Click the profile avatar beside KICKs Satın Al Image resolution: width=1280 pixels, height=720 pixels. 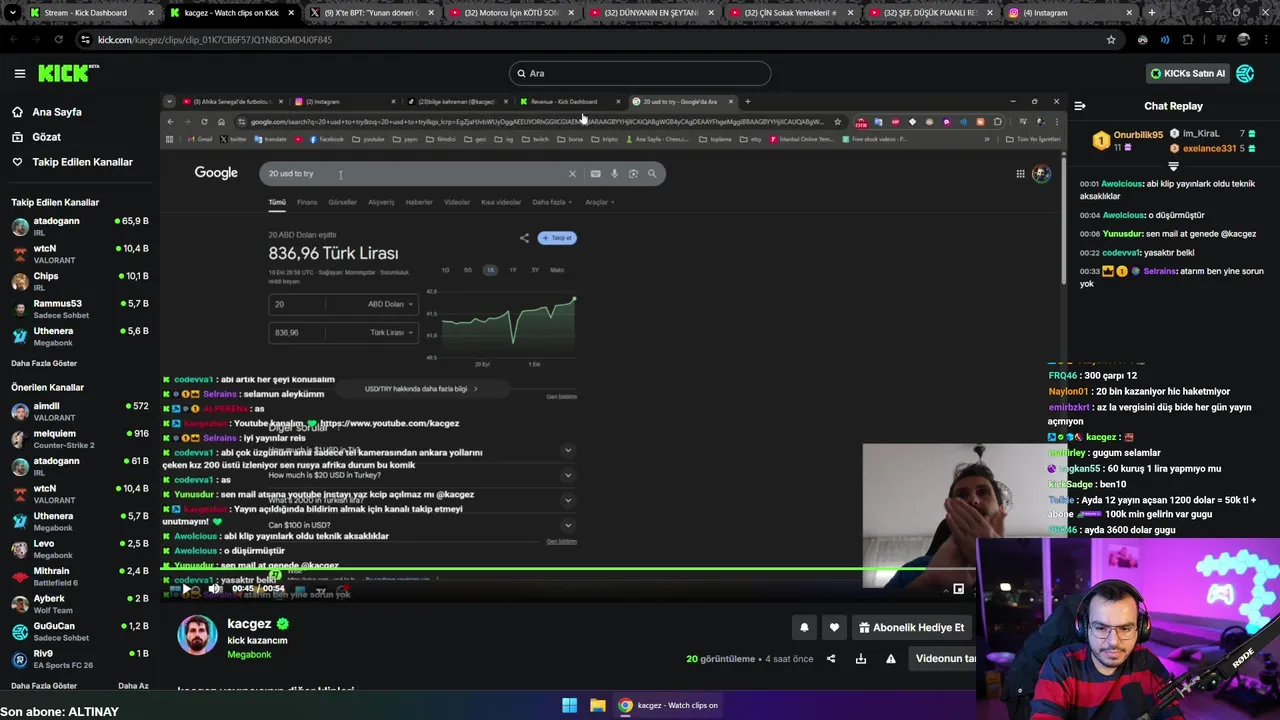point(1245,73)
